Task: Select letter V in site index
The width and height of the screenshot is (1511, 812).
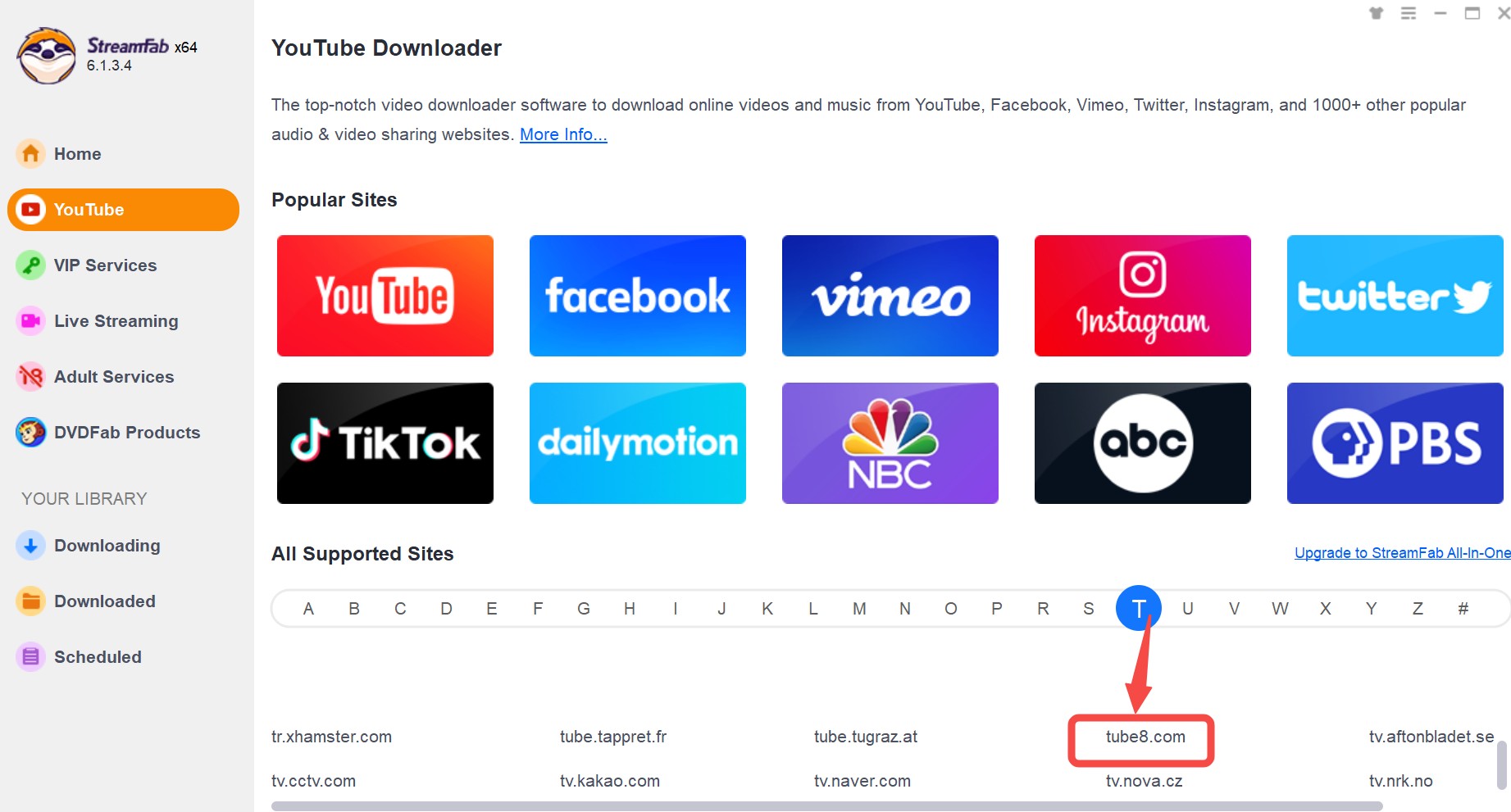Action: [1234, 609]
